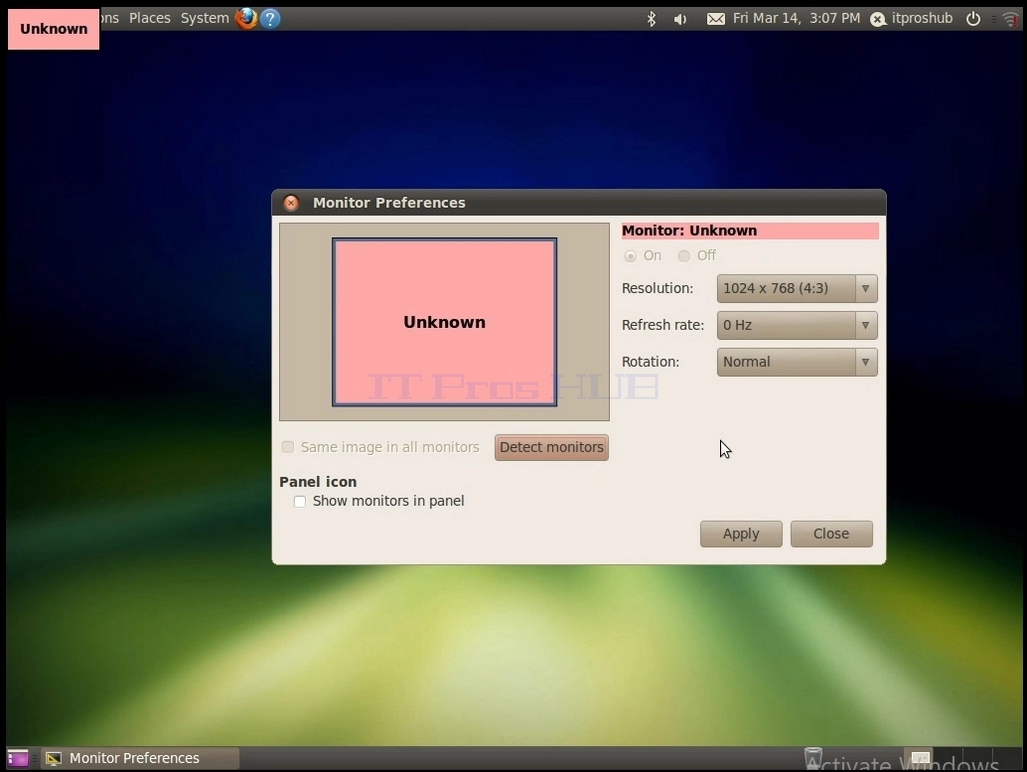1027x772 pixels.
Task: Click the show desktop icon in bottom panel
Action: coord(18,758)
